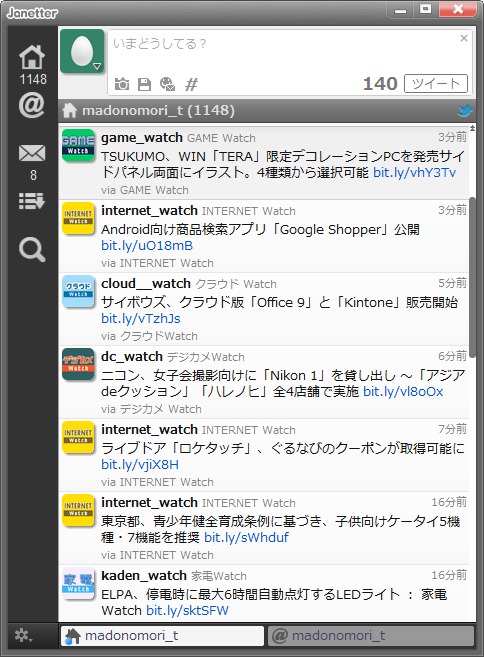The width and height of the screenshot is (484, 657).
Task: Open link bit.ly/sWhduf
Action: click(x=246, y=537)
